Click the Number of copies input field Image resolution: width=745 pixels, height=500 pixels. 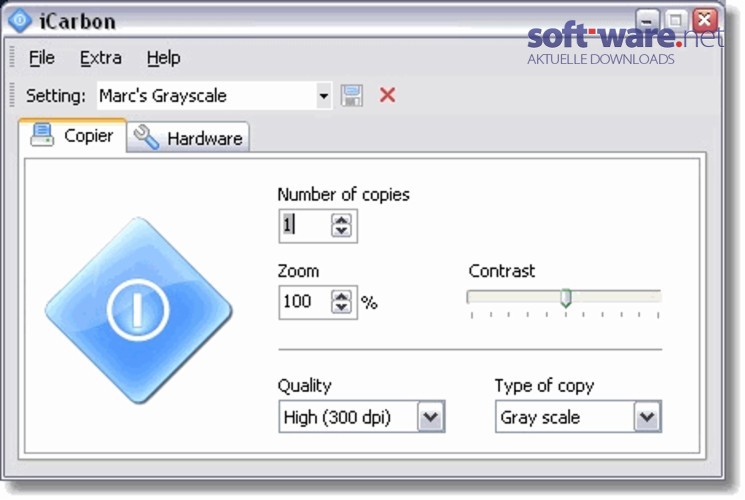[x=305, y=225]
